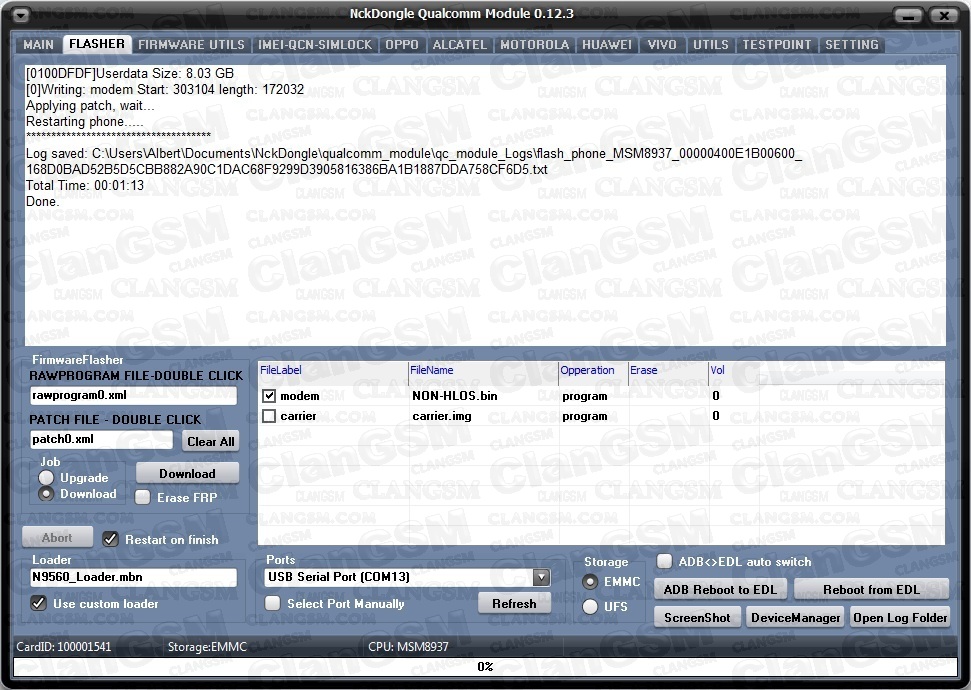Switch to the FLASHER tab
Image resolution: width=971 pixels, height=690 pixels.
tap(97, 44)
